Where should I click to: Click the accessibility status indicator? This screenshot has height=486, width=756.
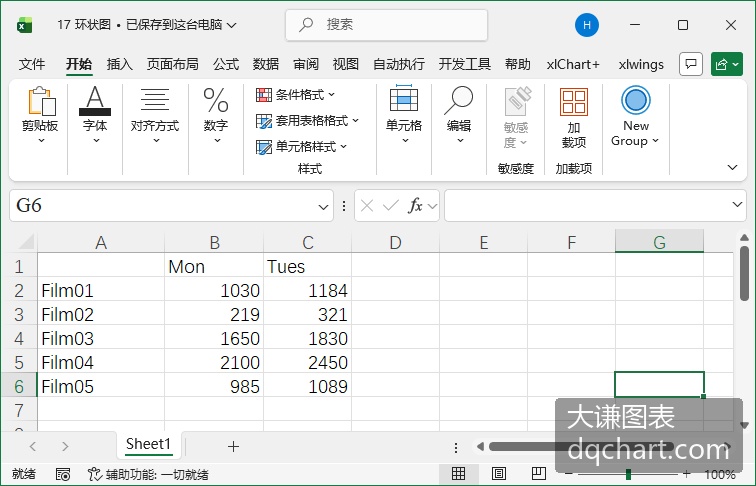click(x=148, y=474)
